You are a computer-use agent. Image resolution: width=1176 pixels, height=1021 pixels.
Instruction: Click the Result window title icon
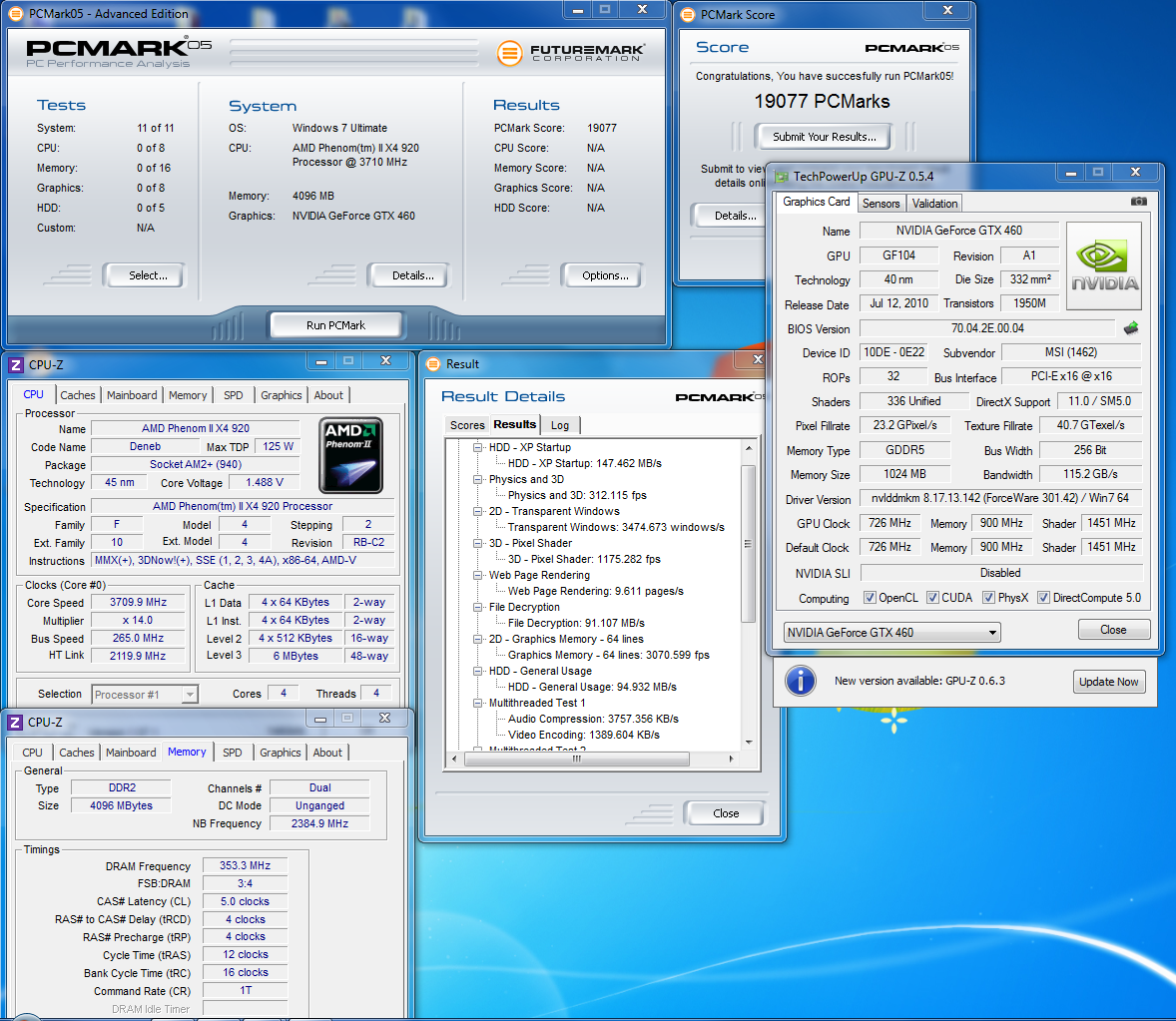pyautogui.click(x=433, y=364)
